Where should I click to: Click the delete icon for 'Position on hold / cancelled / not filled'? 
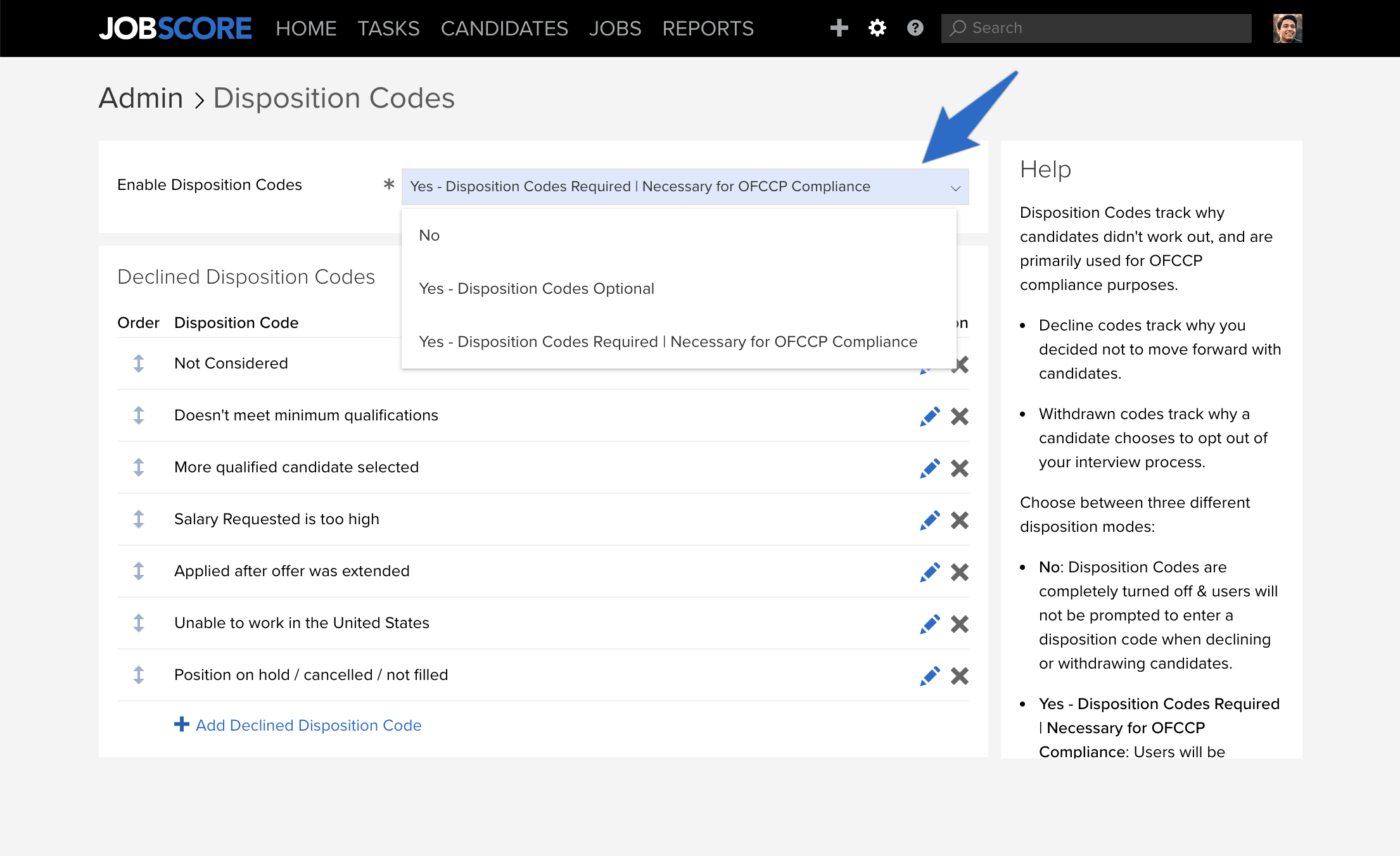[x=957, y=674]
